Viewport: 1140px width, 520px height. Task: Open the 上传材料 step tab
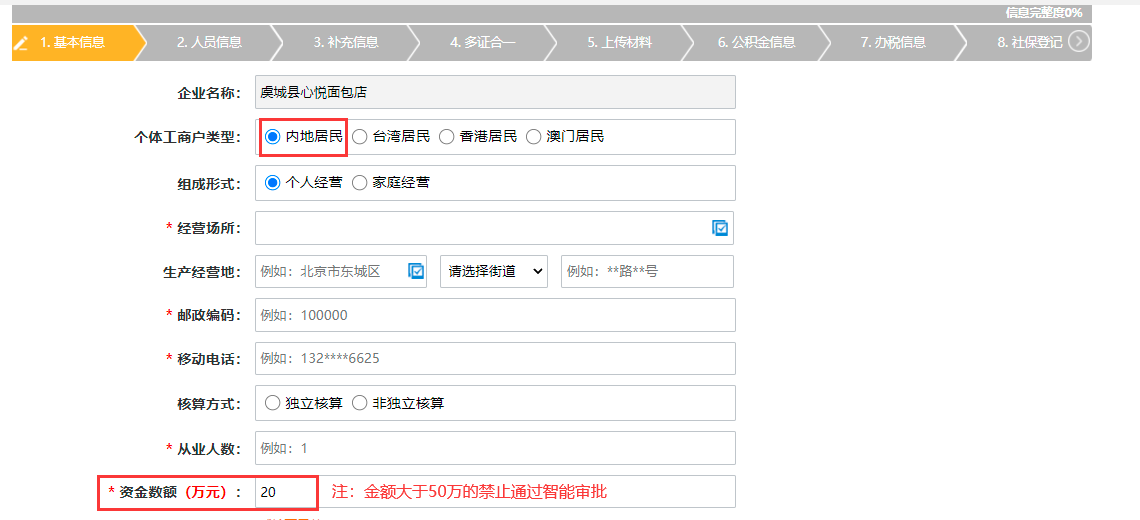click(619, 42)
